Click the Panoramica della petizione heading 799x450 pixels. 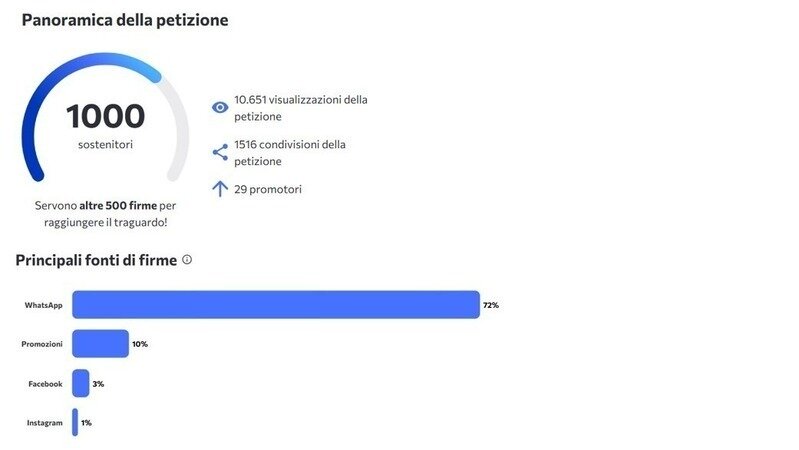[x=125, y=20]
